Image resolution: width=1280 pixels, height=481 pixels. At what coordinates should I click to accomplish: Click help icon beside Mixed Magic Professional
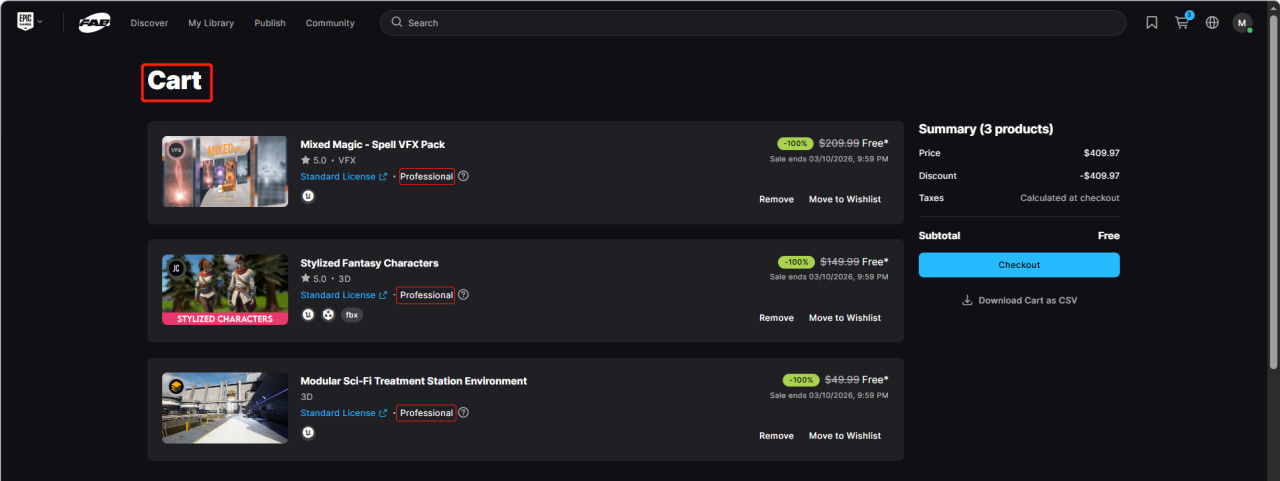[x=463, y=177]
